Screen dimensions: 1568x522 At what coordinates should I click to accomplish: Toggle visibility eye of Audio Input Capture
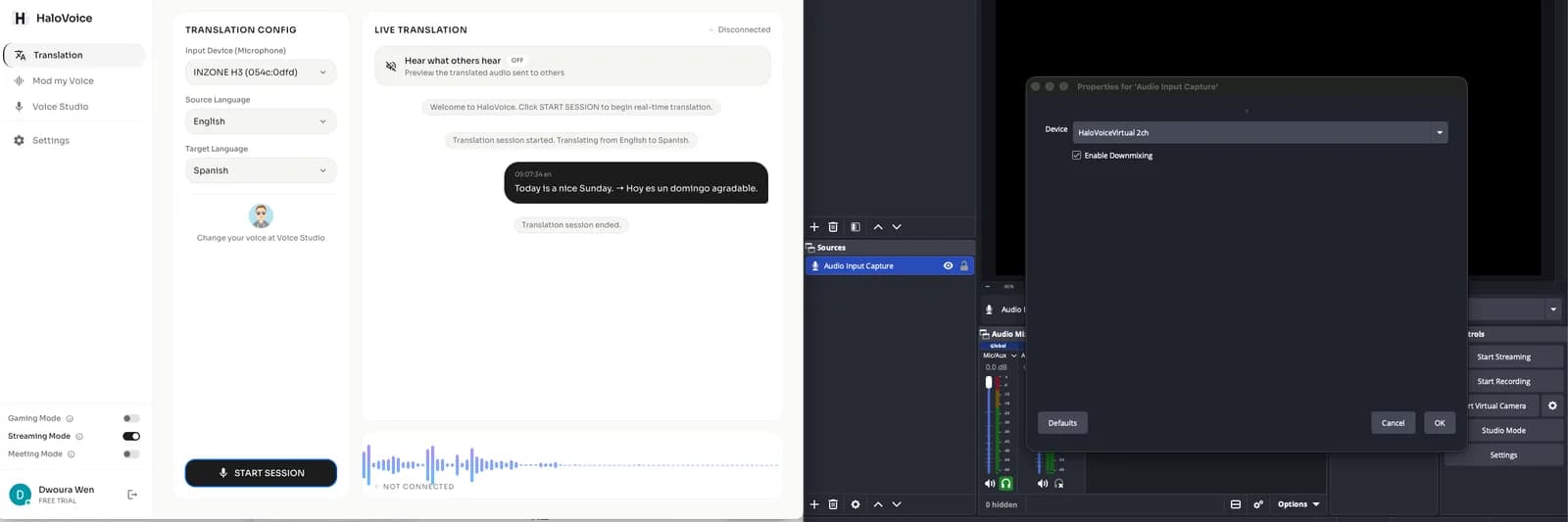(x=948, y=265)
